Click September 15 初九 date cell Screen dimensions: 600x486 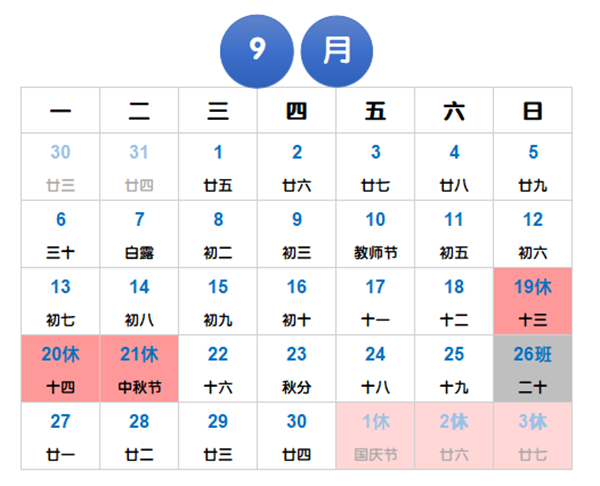coord(218,301)
